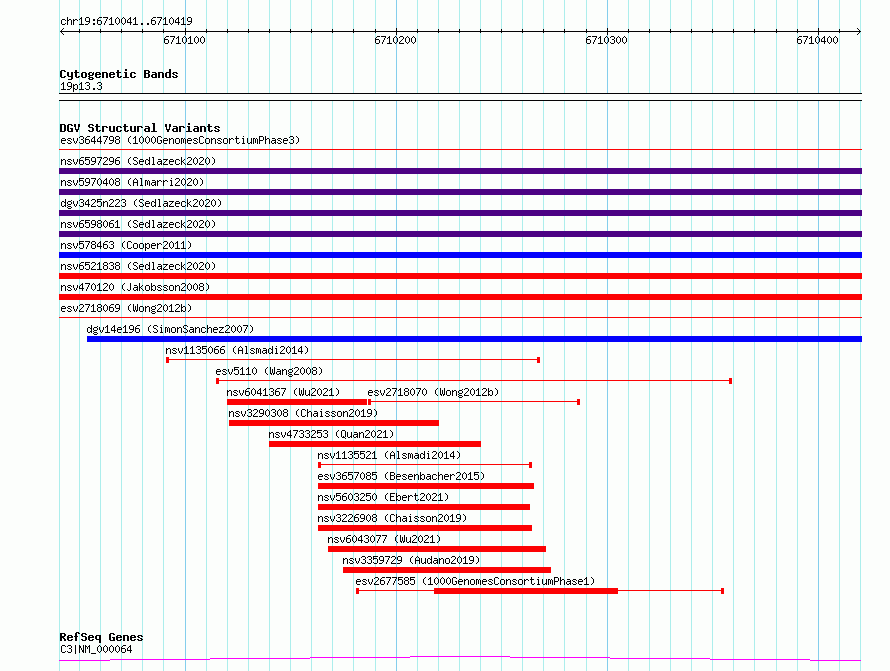This screenshot has height=671, width=890.
Task: Select the nsv6598061 Sedlazeck2020 label
Action: [x=138, y=224]
